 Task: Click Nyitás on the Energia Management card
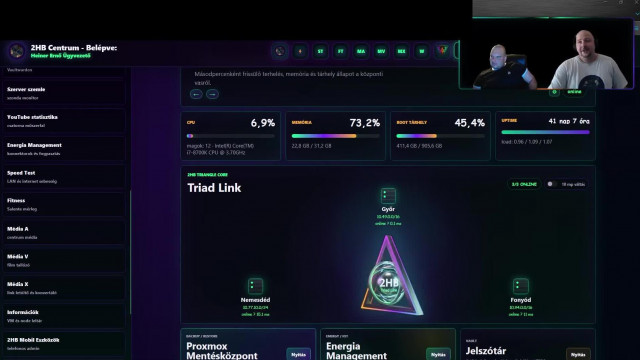click(x=438, y=355)
